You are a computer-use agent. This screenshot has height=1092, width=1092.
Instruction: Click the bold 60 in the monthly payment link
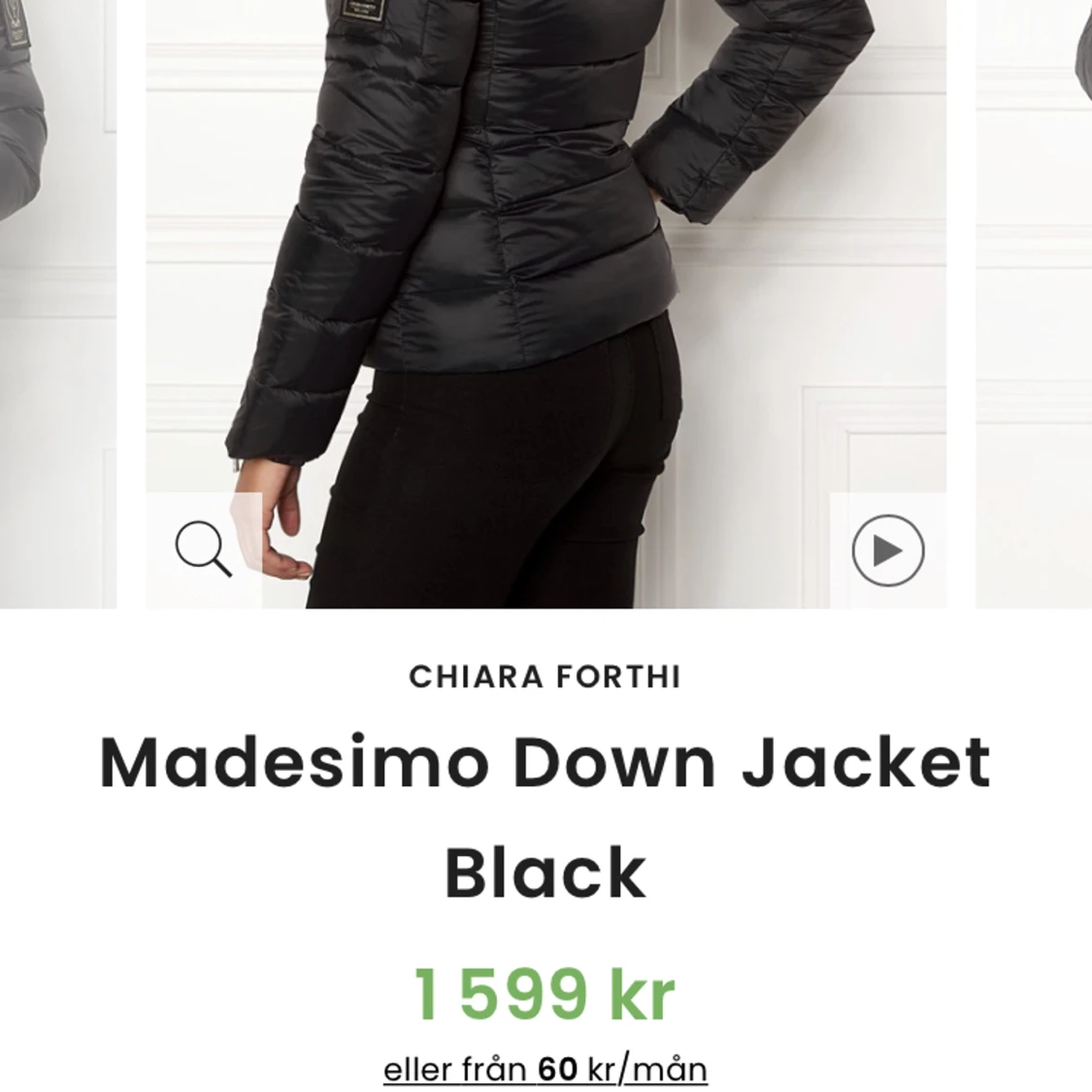(558, 1069)
